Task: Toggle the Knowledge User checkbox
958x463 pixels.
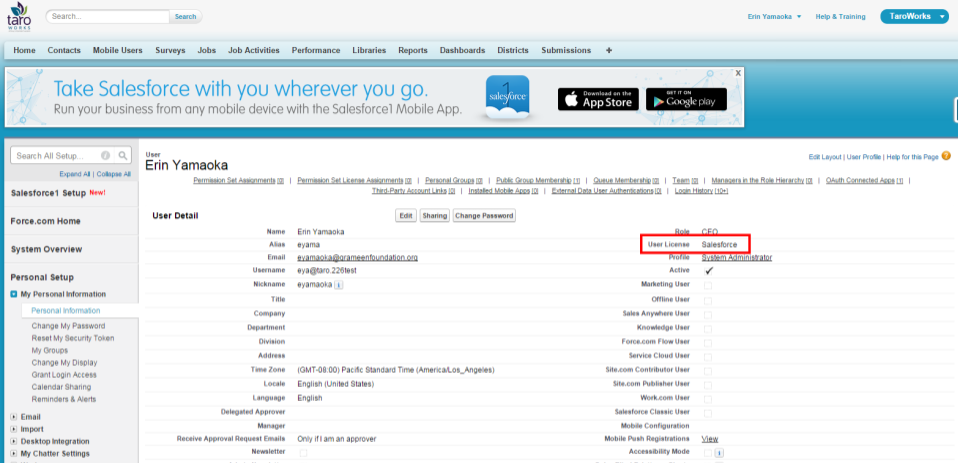Action: (708, 329)
